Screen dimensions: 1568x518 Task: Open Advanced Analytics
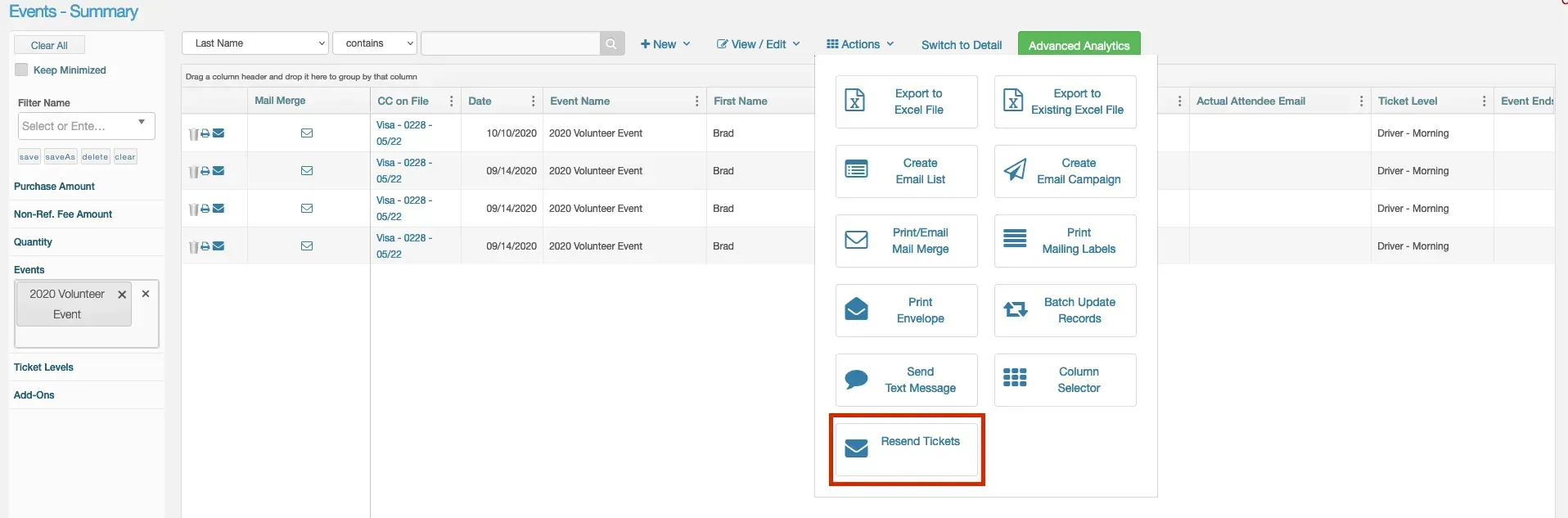tap(1079, 45)
